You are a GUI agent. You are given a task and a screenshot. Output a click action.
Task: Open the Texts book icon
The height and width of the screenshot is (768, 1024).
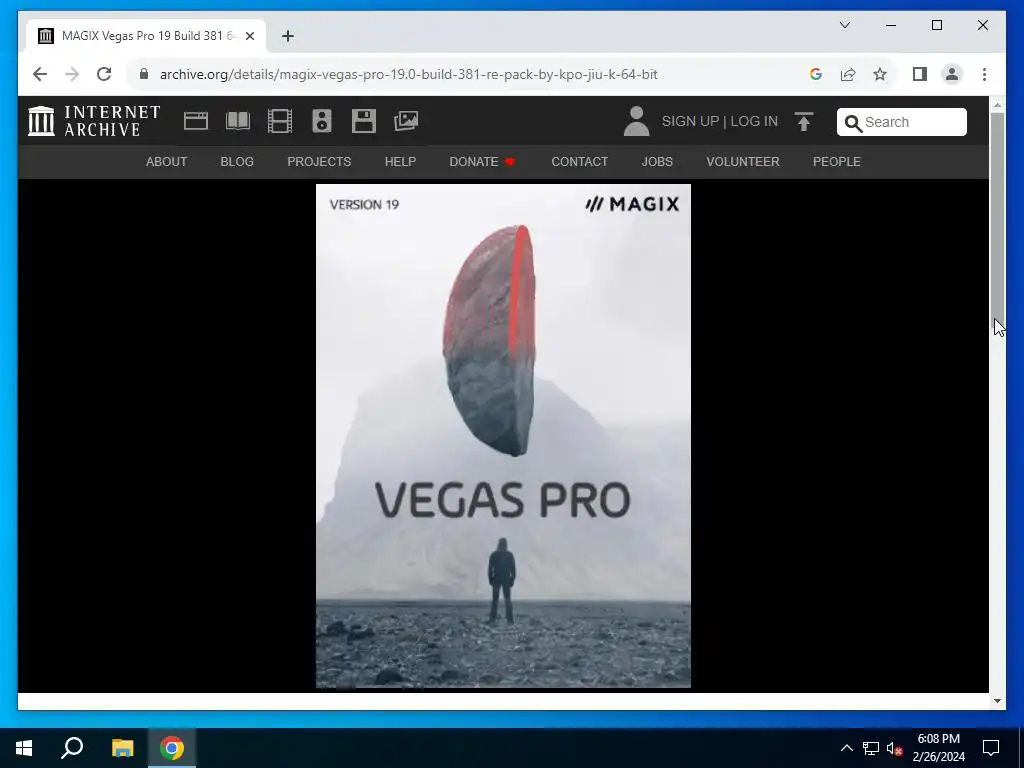[238, 121]
